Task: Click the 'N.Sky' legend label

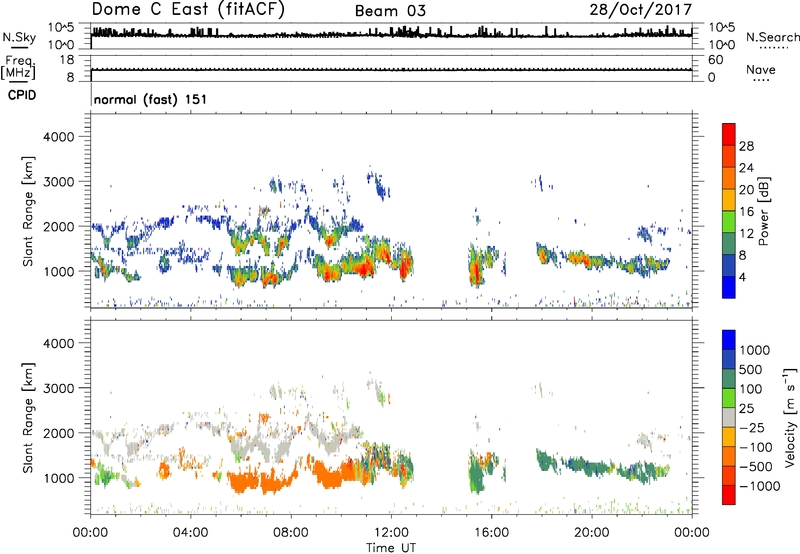Action: point(19,37)
